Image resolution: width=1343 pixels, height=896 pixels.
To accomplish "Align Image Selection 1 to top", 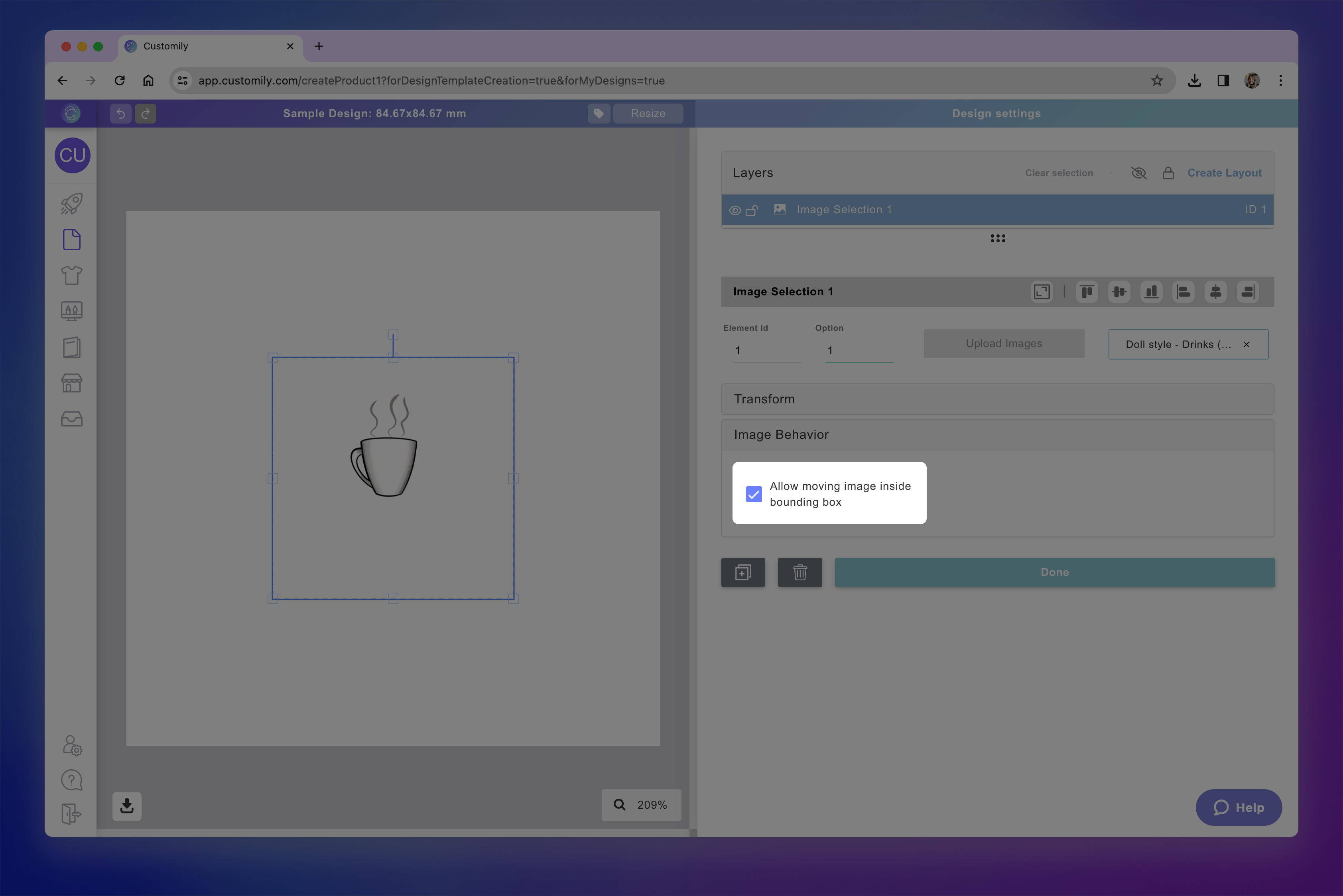I will (x=1086, y=291).
